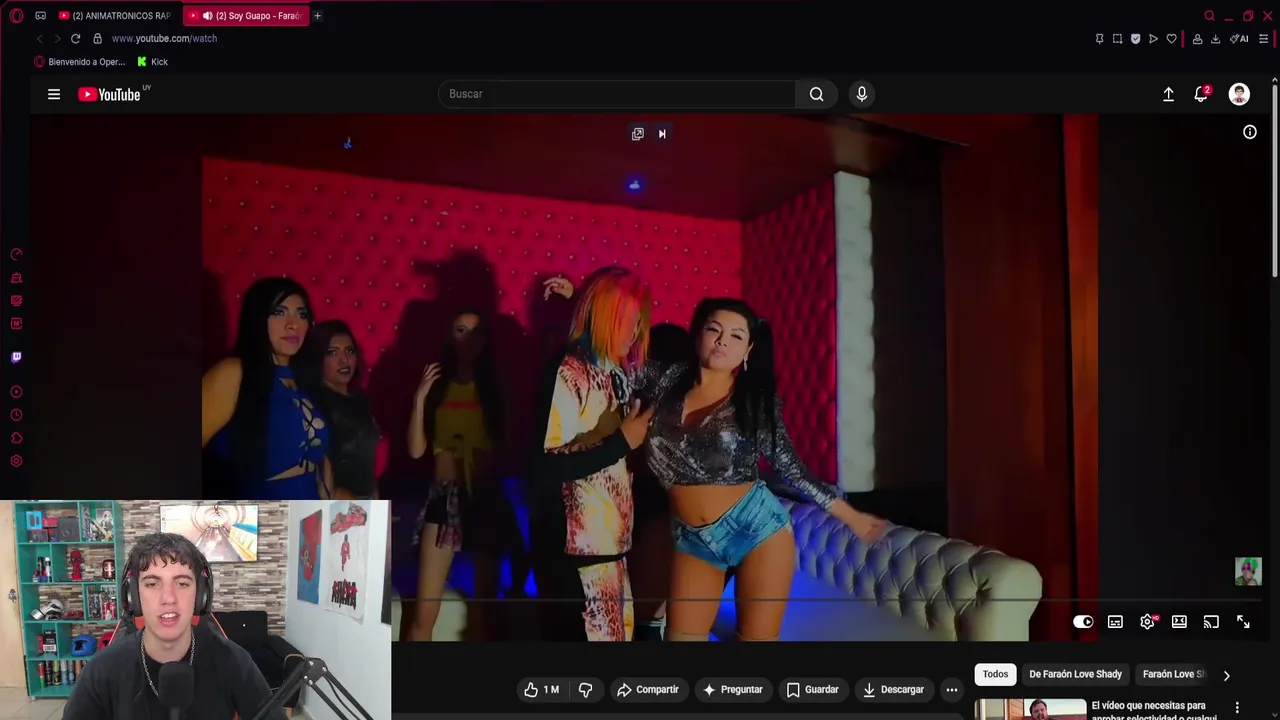The width and height of the screenshot is (1280, 720).
Task: Toggle autoplay switch in player
Action: (x=1083, y=622)
